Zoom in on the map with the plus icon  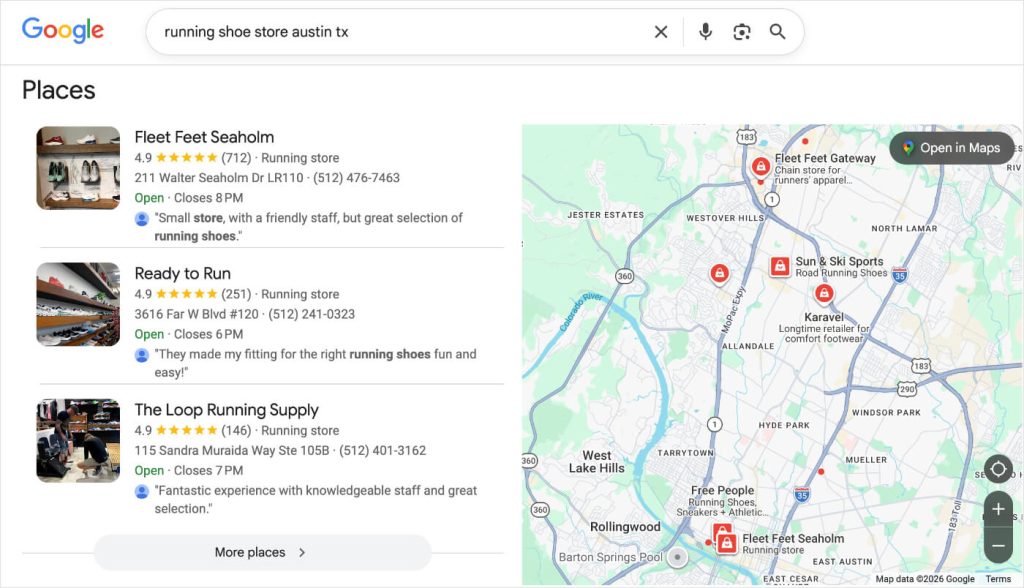pyautogui.click(x=998, y=509)
